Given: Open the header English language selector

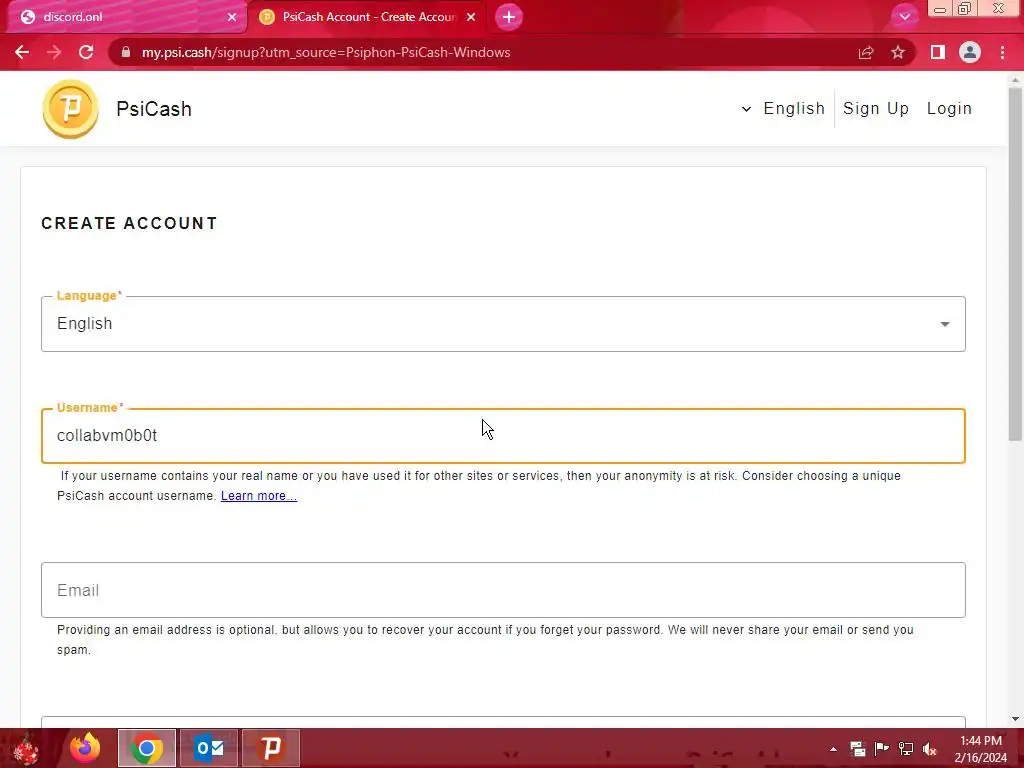Looking at the screenshot, I should tap(783, 108).
